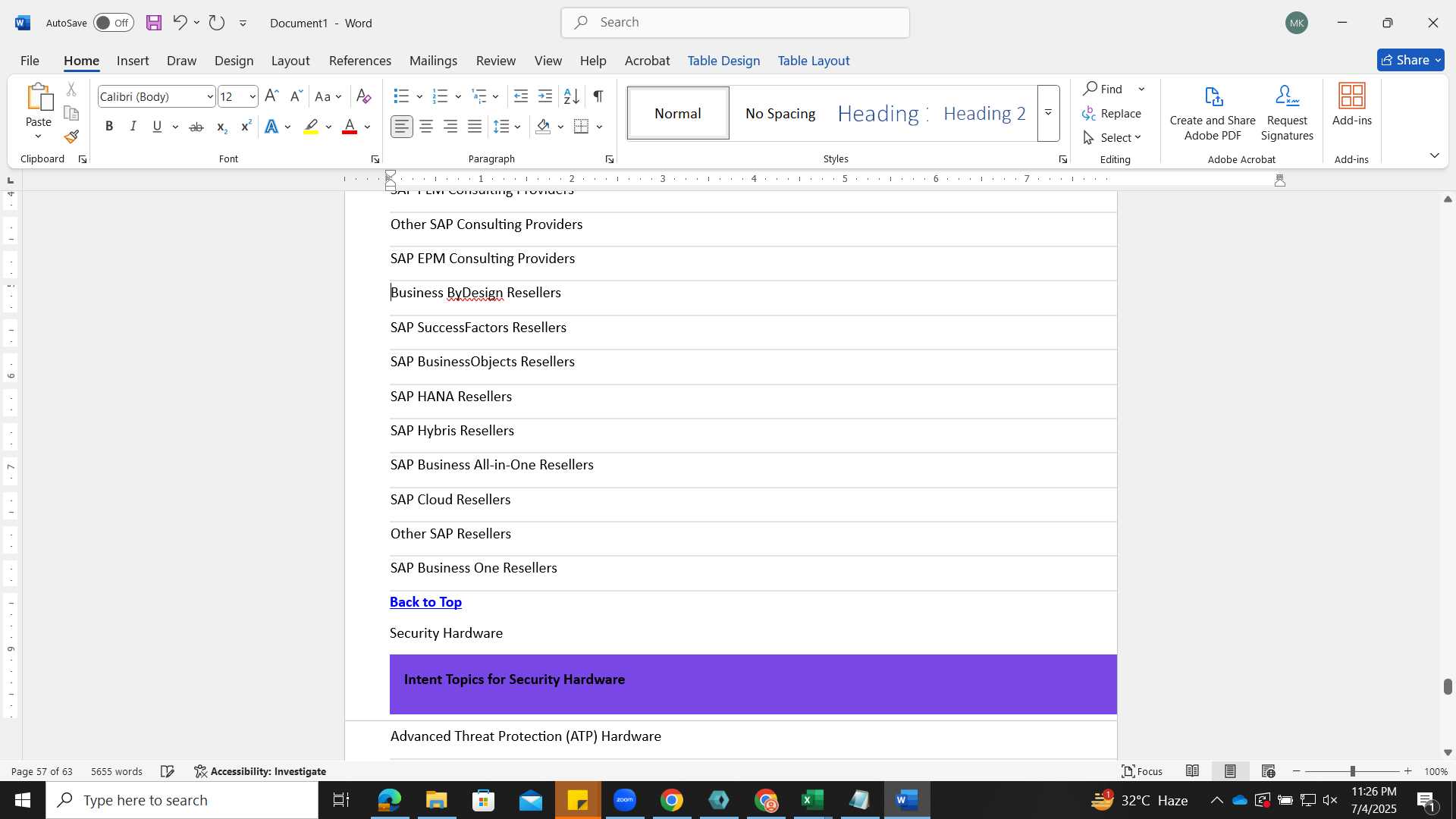Click the zoom slider handle

(1352, 771)
